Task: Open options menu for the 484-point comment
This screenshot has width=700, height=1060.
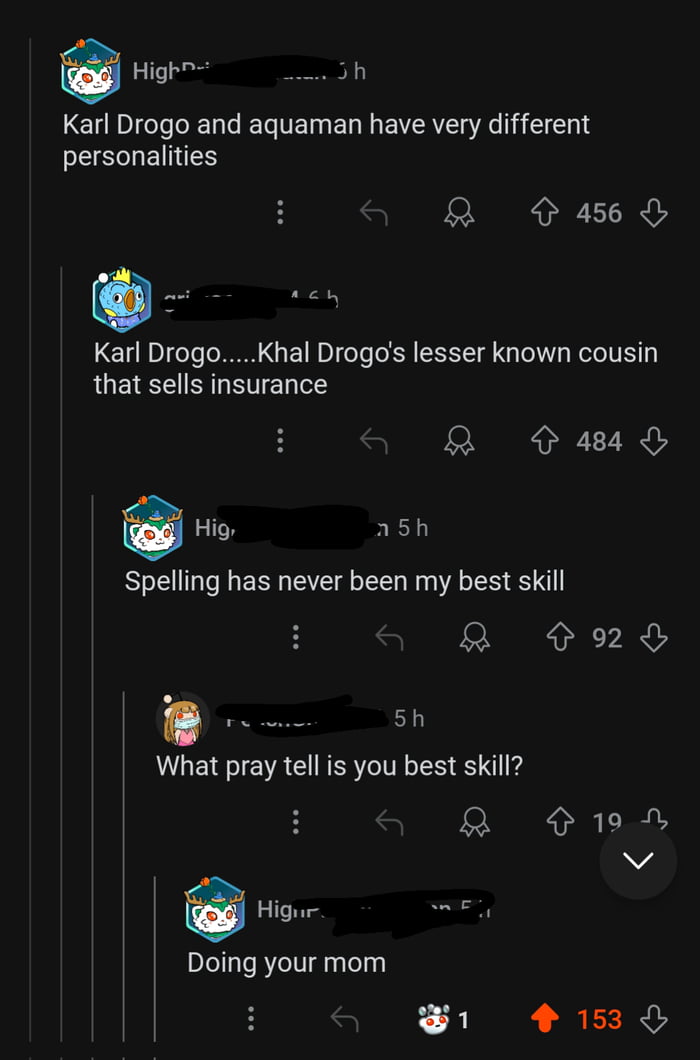Action: click(x=280, y=441)
